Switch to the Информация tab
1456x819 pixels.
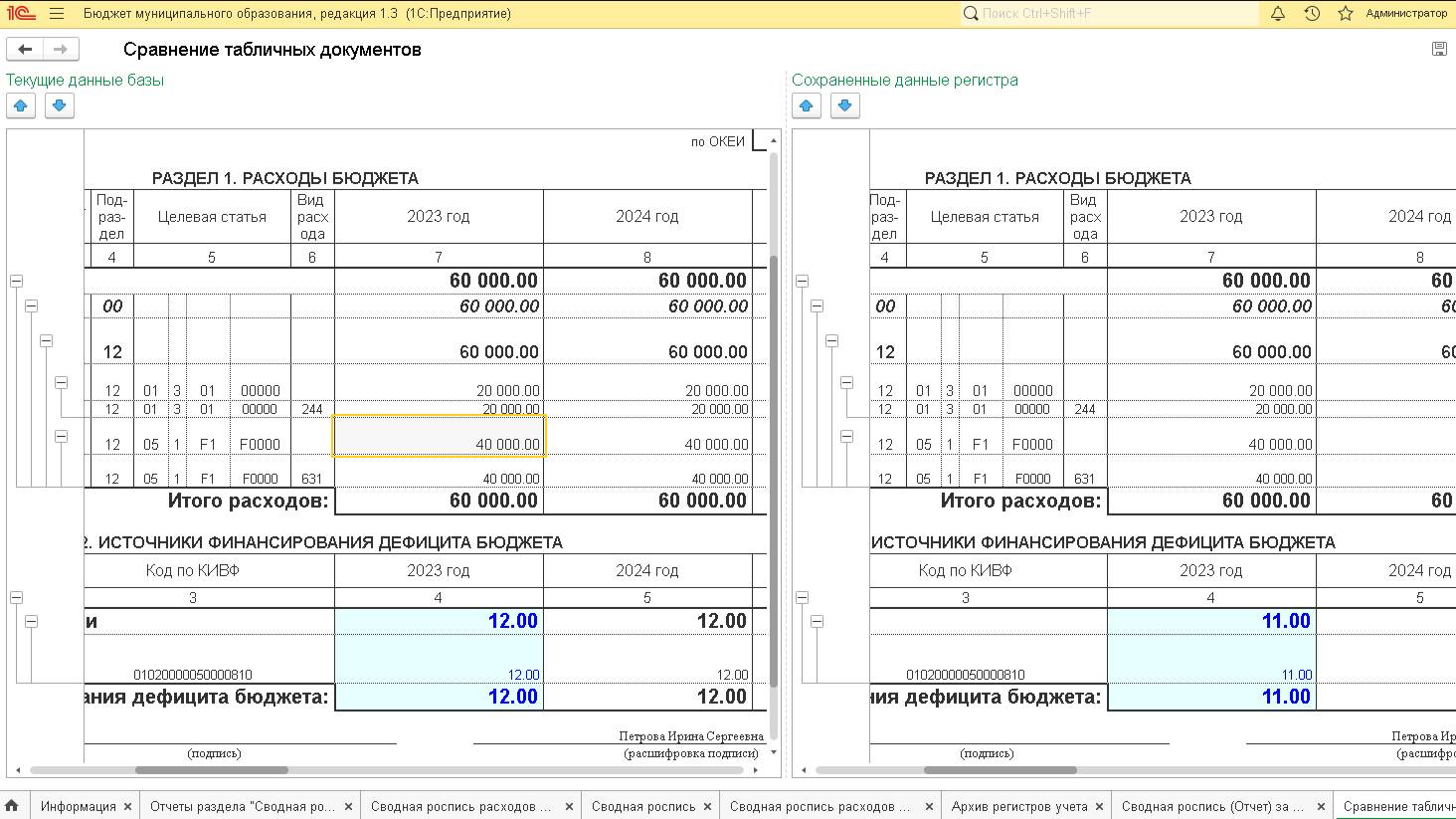[x=79, y=807]
